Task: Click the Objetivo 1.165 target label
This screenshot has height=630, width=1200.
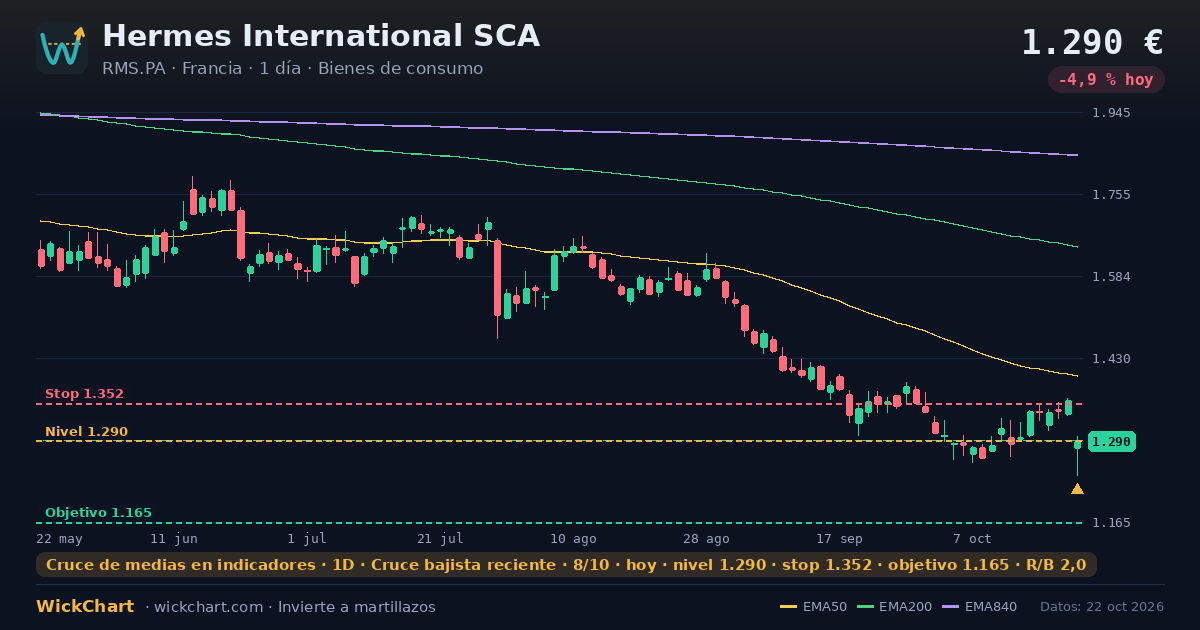Action: pos(98,513)
